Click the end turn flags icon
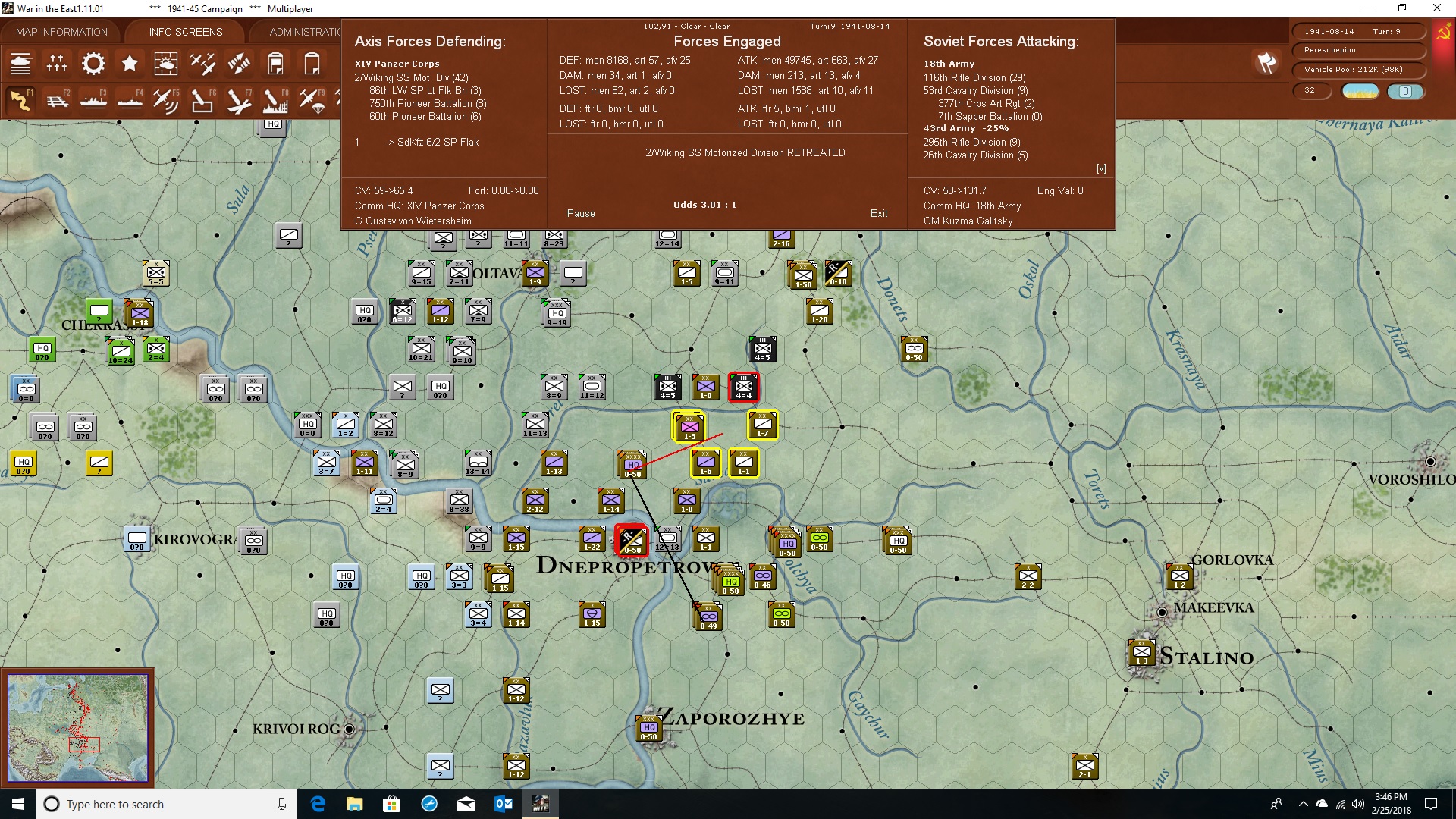The width and height of the screenshot is (1456, 819). (x=1266, y=63)
